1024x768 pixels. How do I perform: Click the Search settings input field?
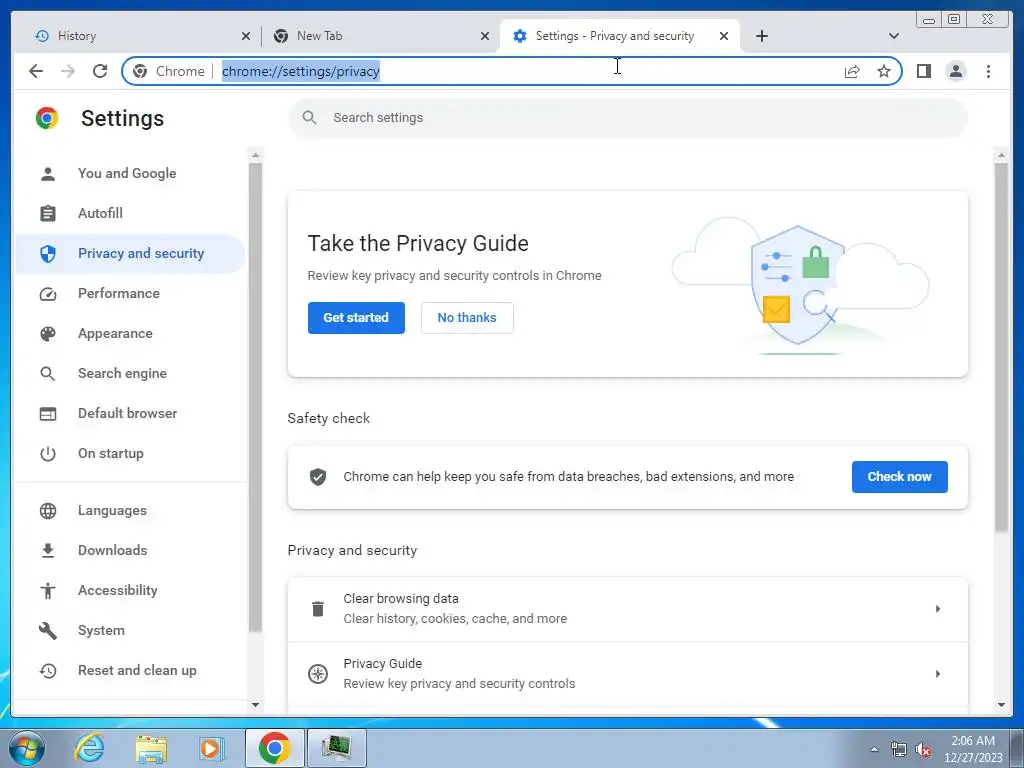coord(628,118)
